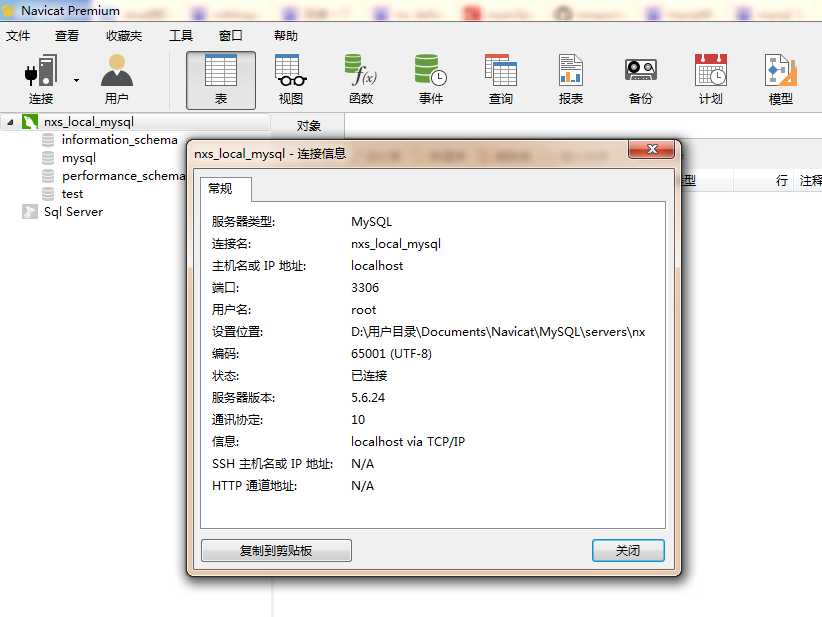Collapse the nxs_local_mysql connection tree node
Screen dimensions: 822x617
[x=10, y=122]
